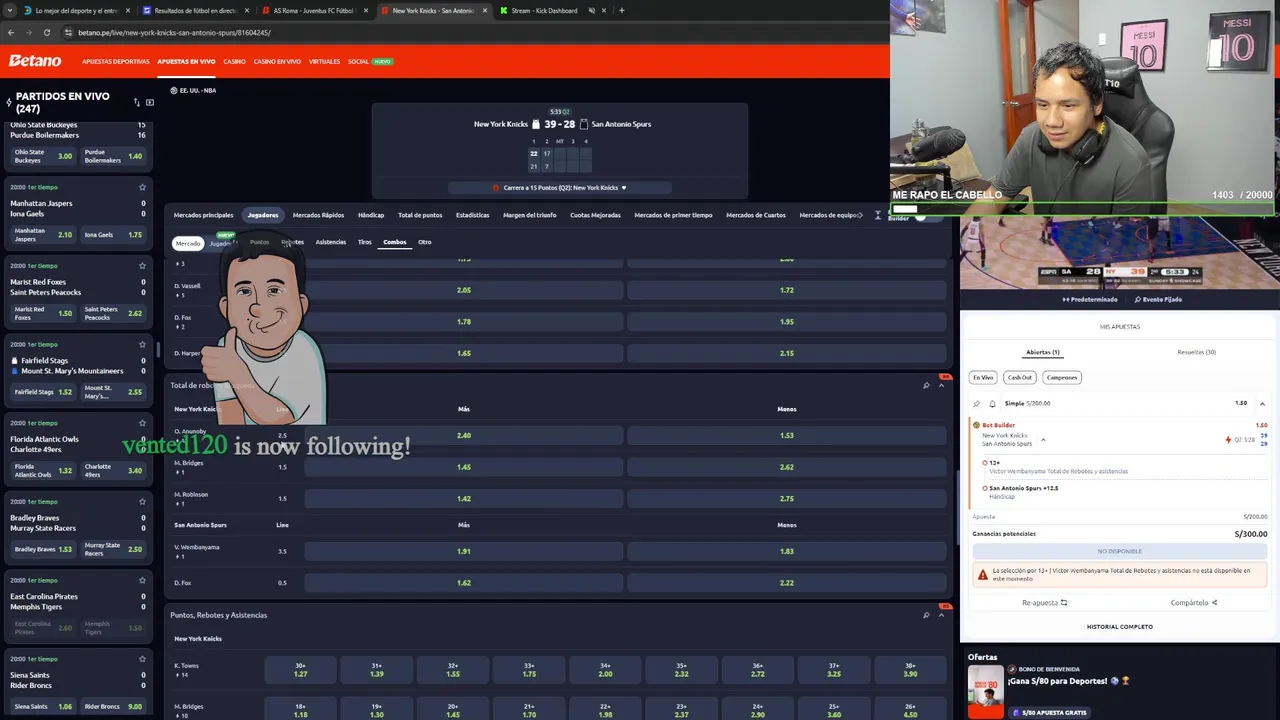
Task: Open the browser tab search dropdown
Action: coord(8,10)
